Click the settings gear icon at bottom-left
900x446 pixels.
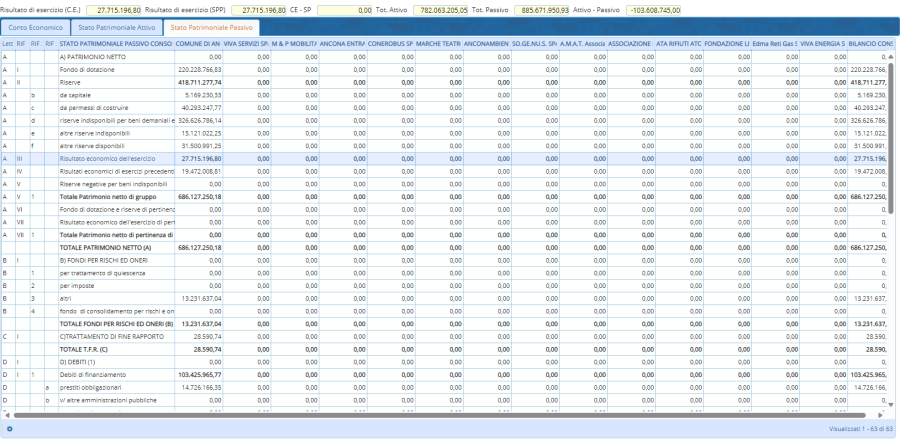tap(9, 429)
